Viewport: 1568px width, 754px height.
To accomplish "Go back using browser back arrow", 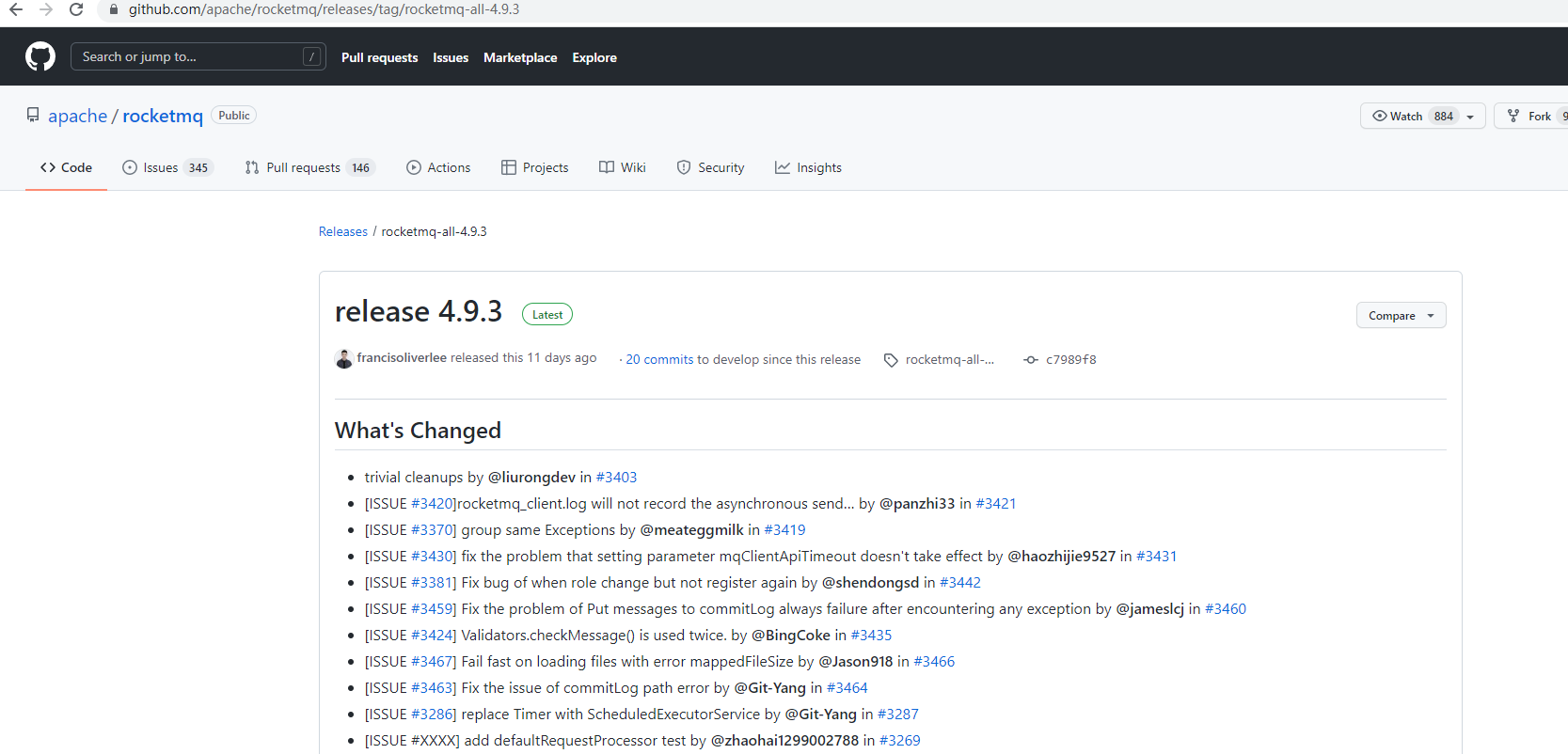I will click(16, 9).
